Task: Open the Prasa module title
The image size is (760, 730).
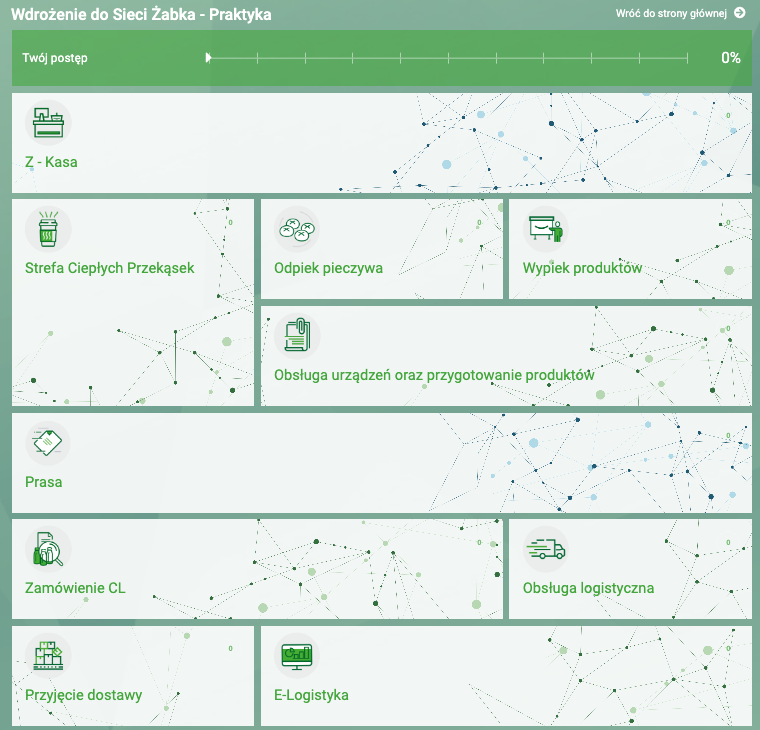Action: [44, 482]
